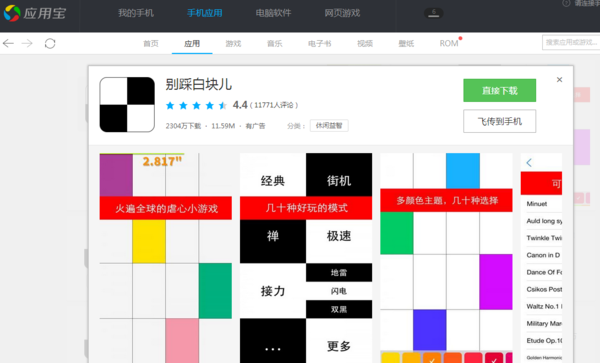Click the Canon in D song row

point(541,255)
